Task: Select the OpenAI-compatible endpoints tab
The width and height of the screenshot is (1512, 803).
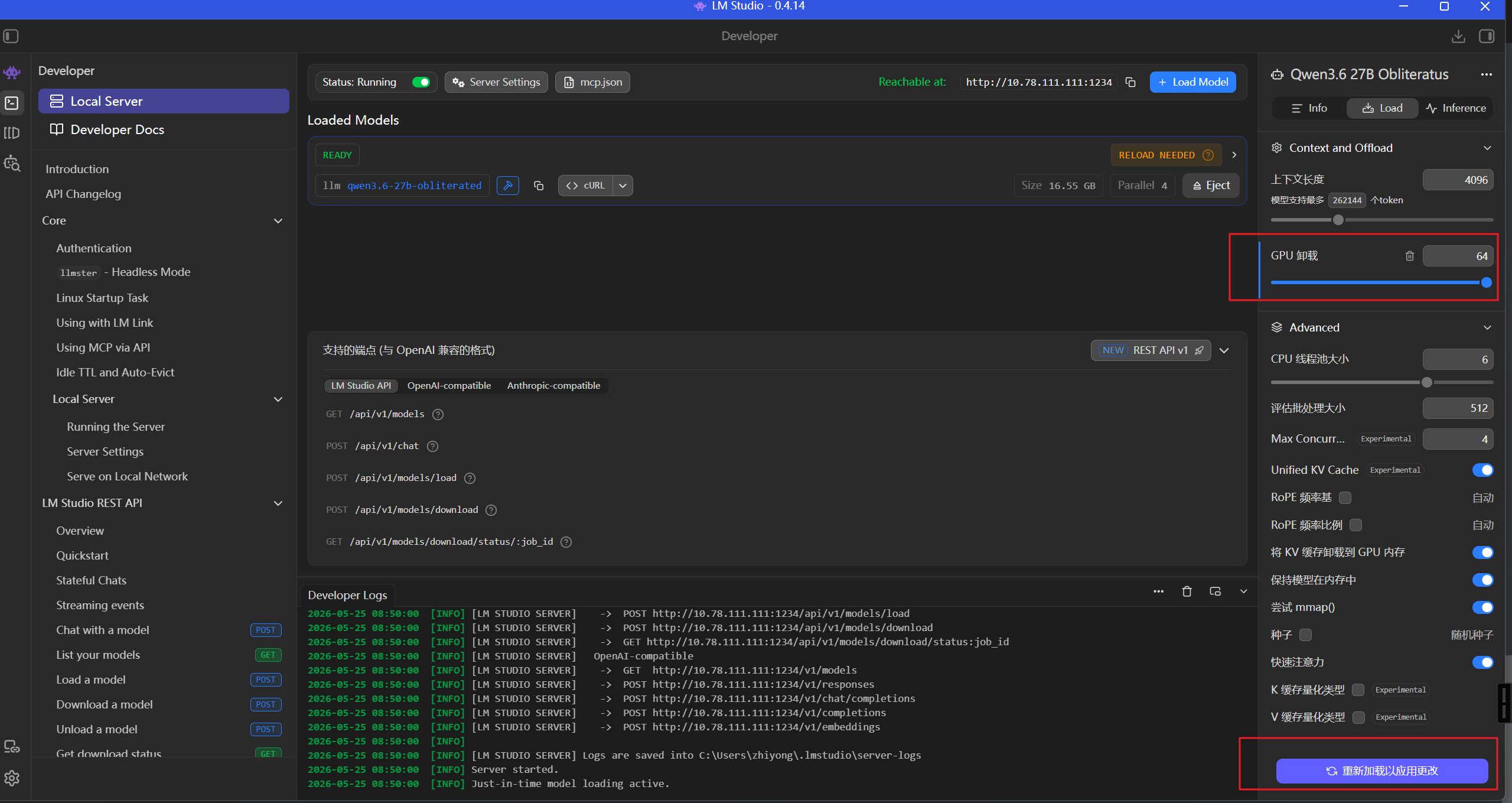Action: click(449, 385)
